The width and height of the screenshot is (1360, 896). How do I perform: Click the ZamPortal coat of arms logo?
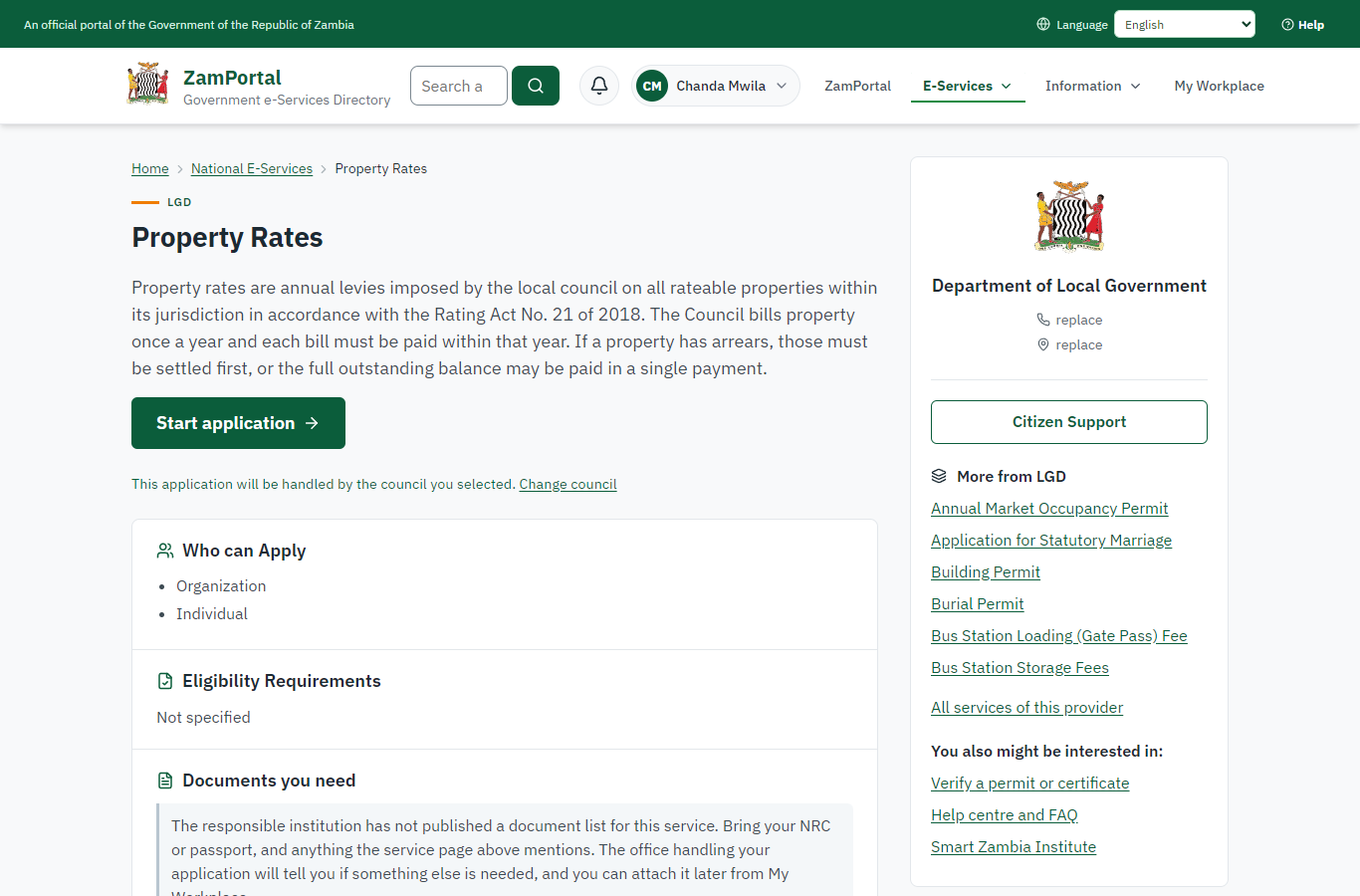147,84
